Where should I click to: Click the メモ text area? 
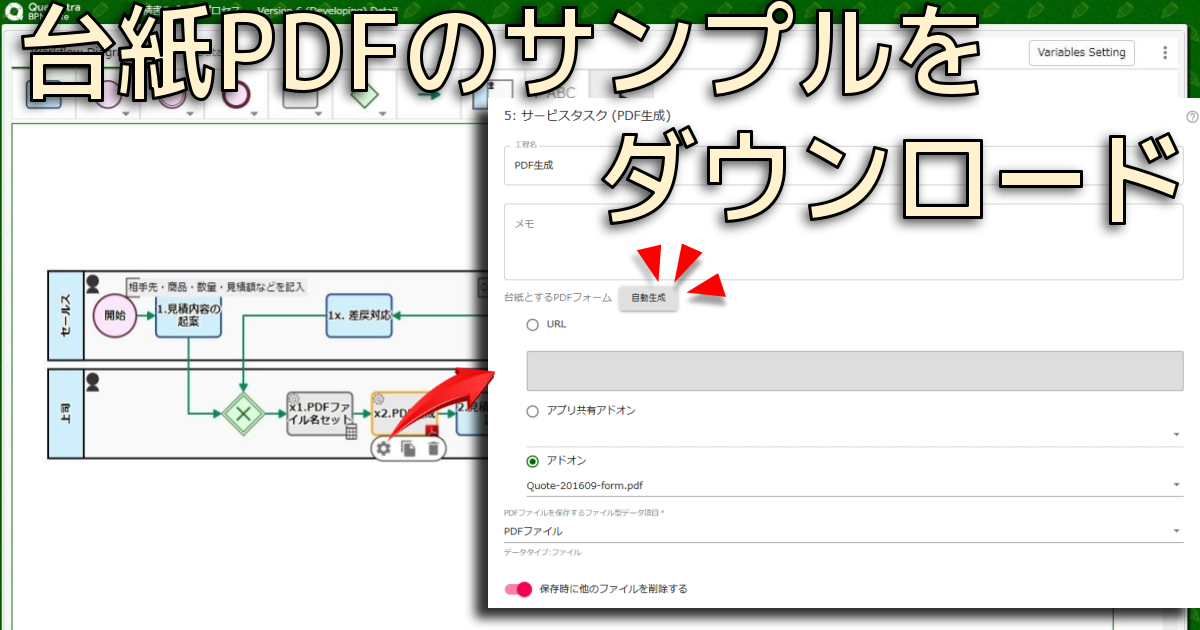pos(844,242)
